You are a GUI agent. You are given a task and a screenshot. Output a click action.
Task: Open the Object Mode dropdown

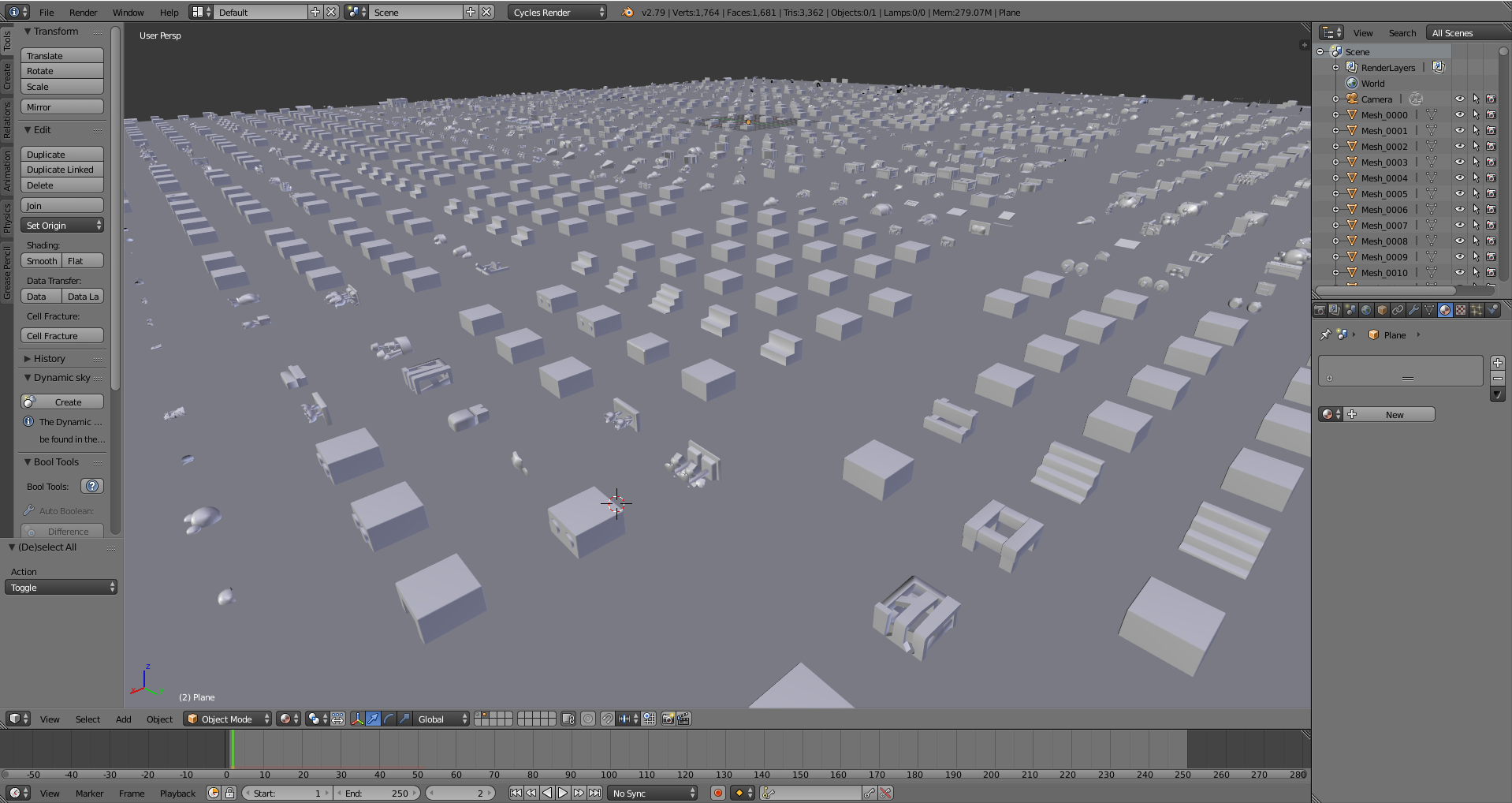coord(228,719)
